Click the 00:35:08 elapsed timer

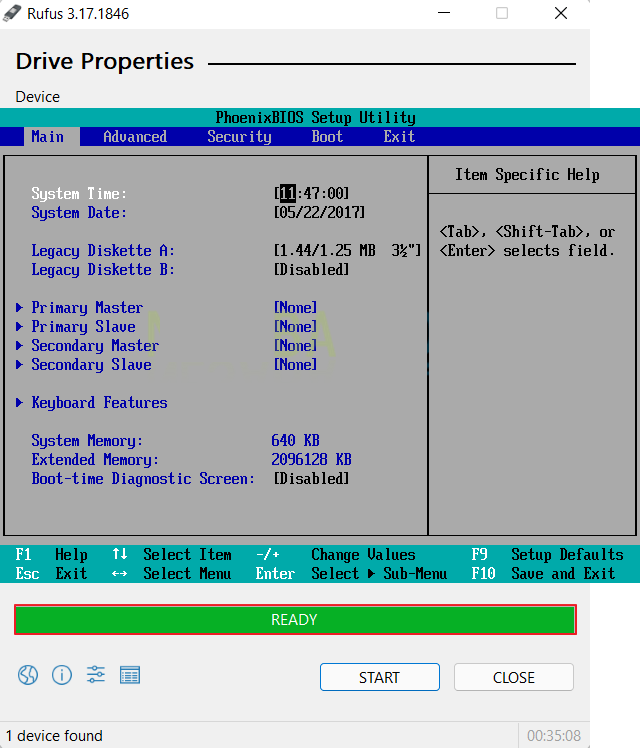(x=554, y=736)
